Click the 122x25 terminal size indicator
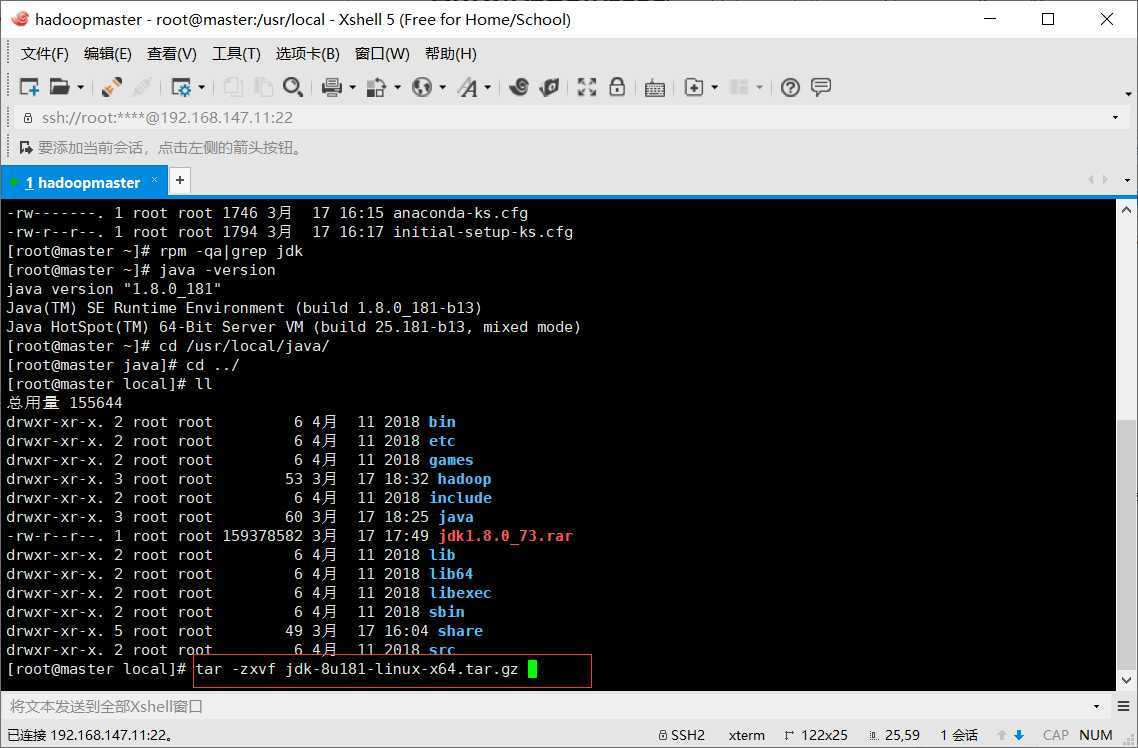1138x748 pixels. click(x=815, y=735)
